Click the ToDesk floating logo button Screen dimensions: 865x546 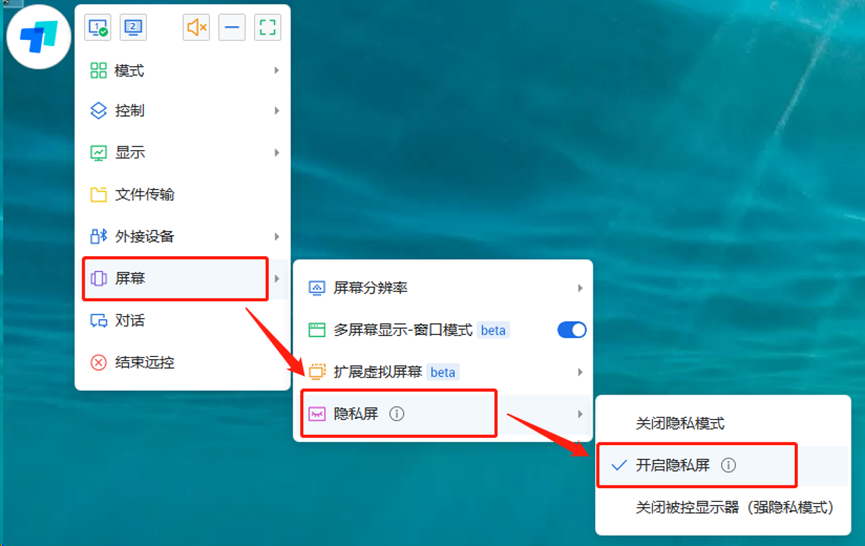point(39,37)
